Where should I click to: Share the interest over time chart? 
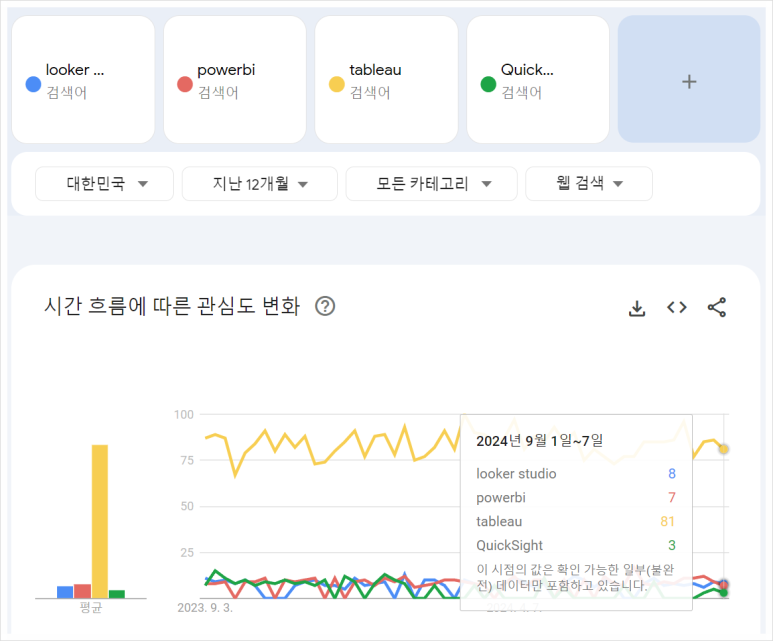pos(716,307)
